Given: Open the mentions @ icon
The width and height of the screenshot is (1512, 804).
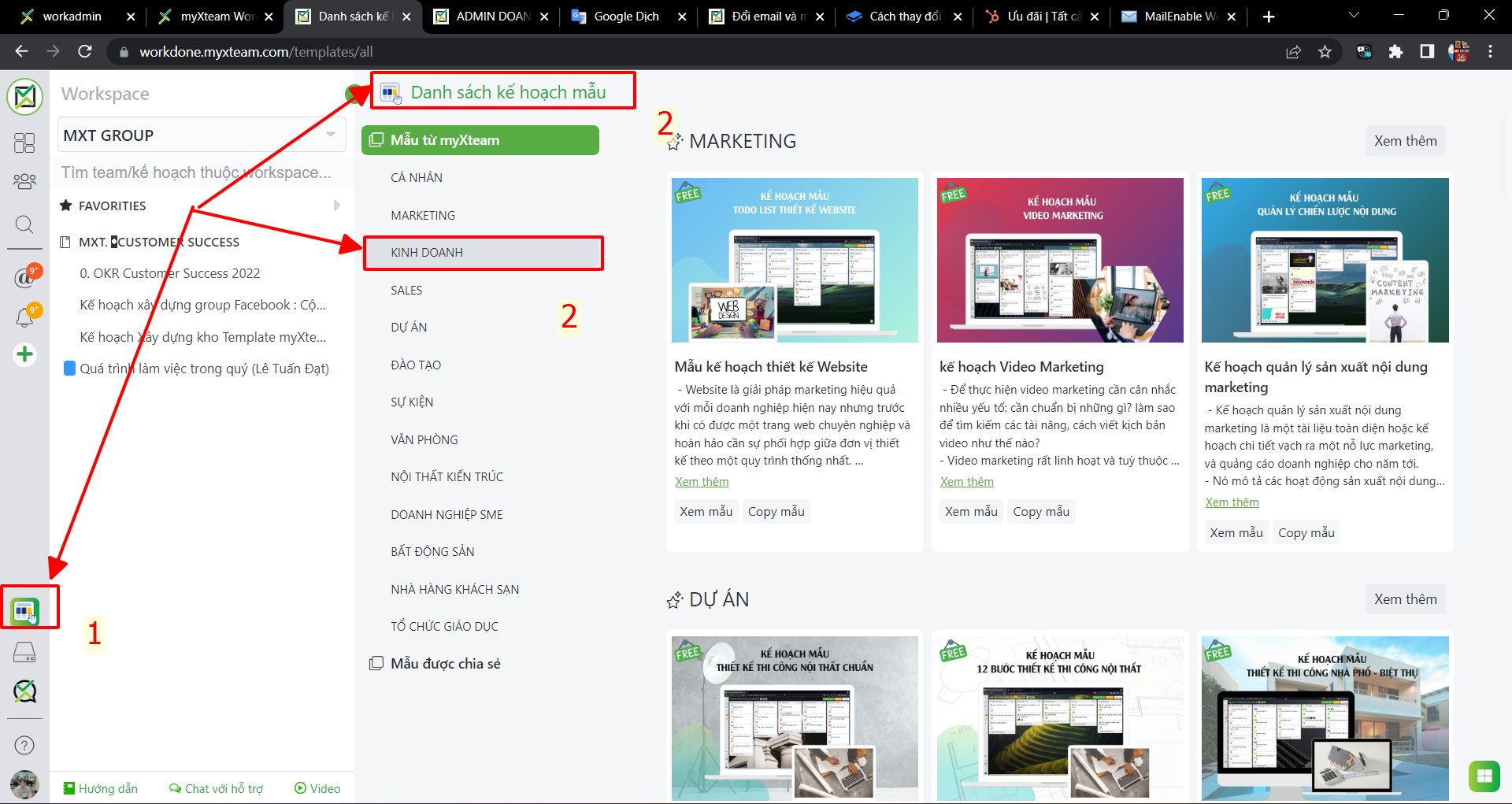Looking at the screenshot, I should [x=24, y=277].
